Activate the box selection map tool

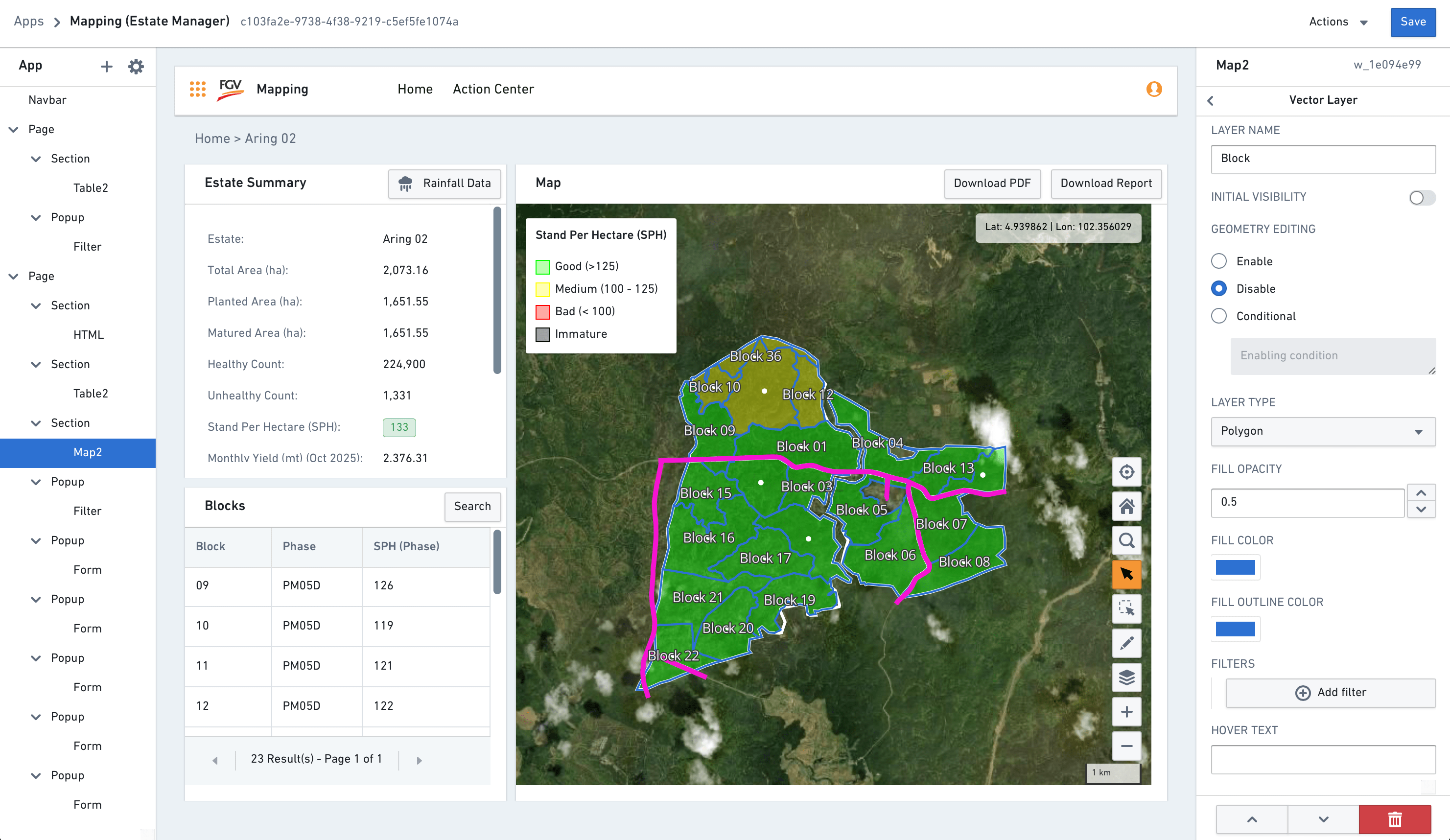1126,609
